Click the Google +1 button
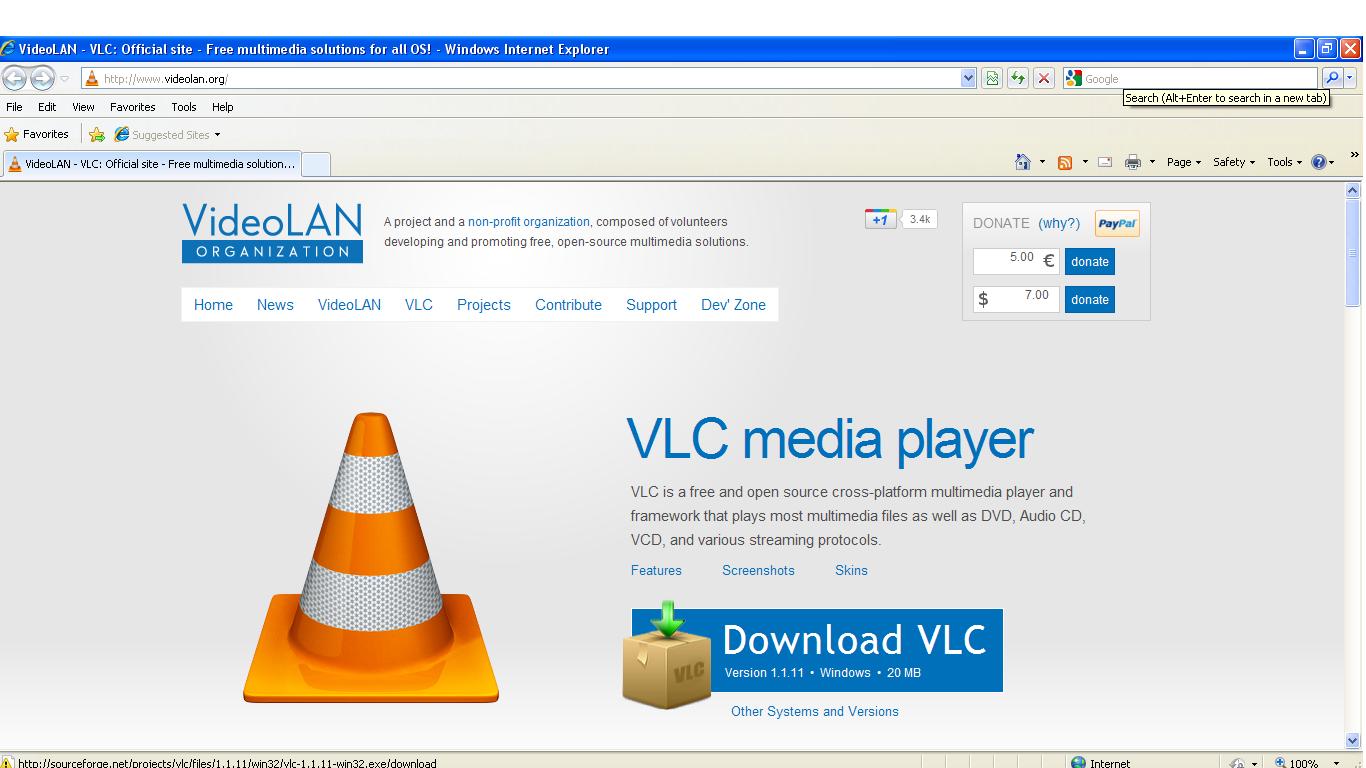This screenshot has width=1366, height=768. [880, 219]
